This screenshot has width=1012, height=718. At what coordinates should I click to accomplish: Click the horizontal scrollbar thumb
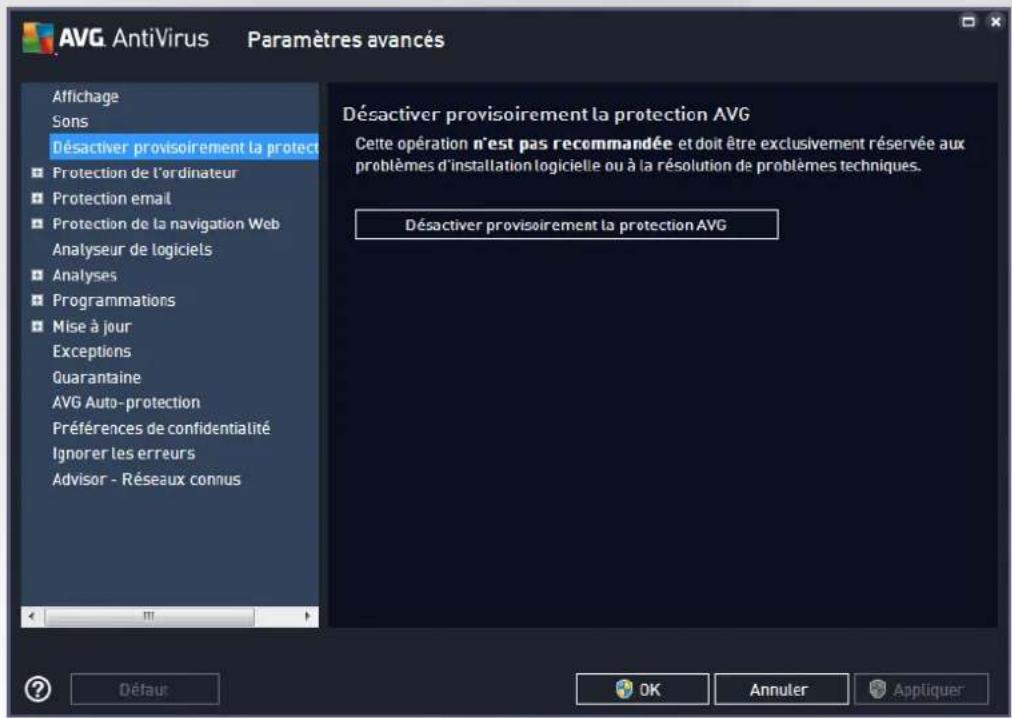tap(149, 616)
